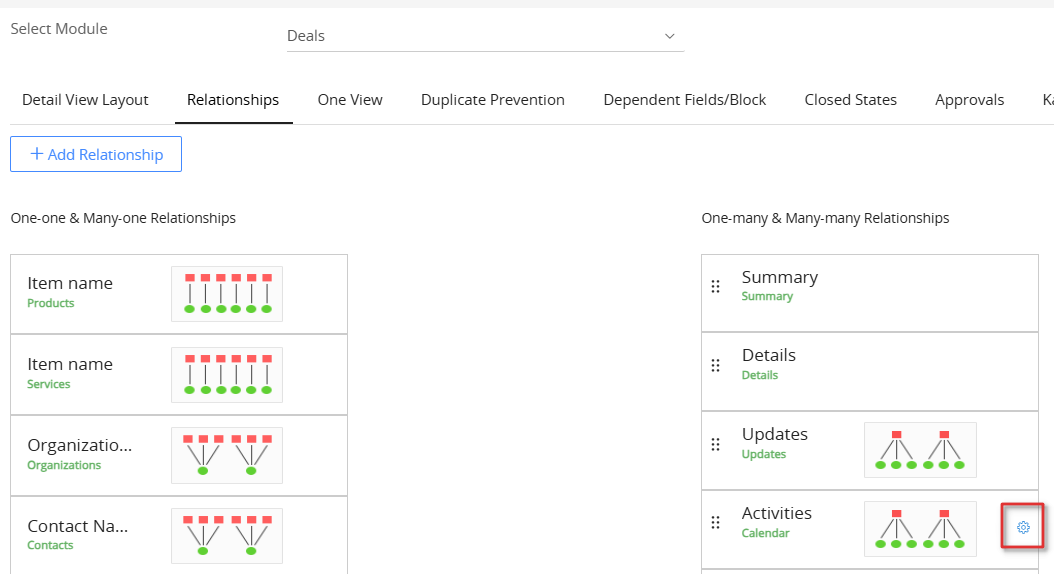This screenshot has height=574, width=1054.
Task: Click the green Calendar module link
Action: 765,534
